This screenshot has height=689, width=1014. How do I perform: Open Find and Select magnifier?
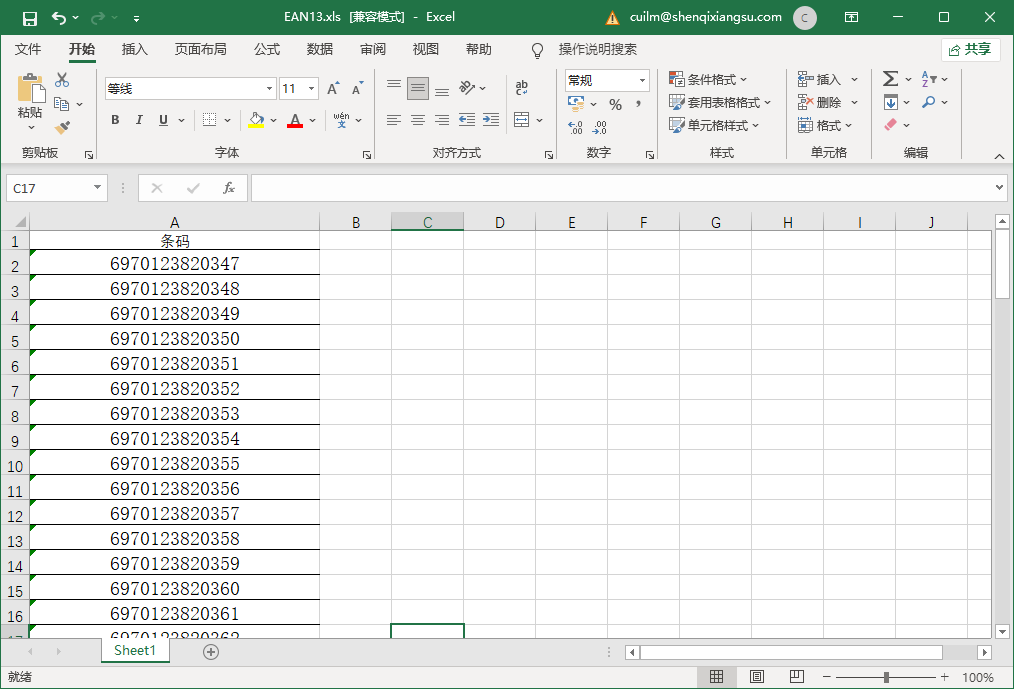coord(929,102)
